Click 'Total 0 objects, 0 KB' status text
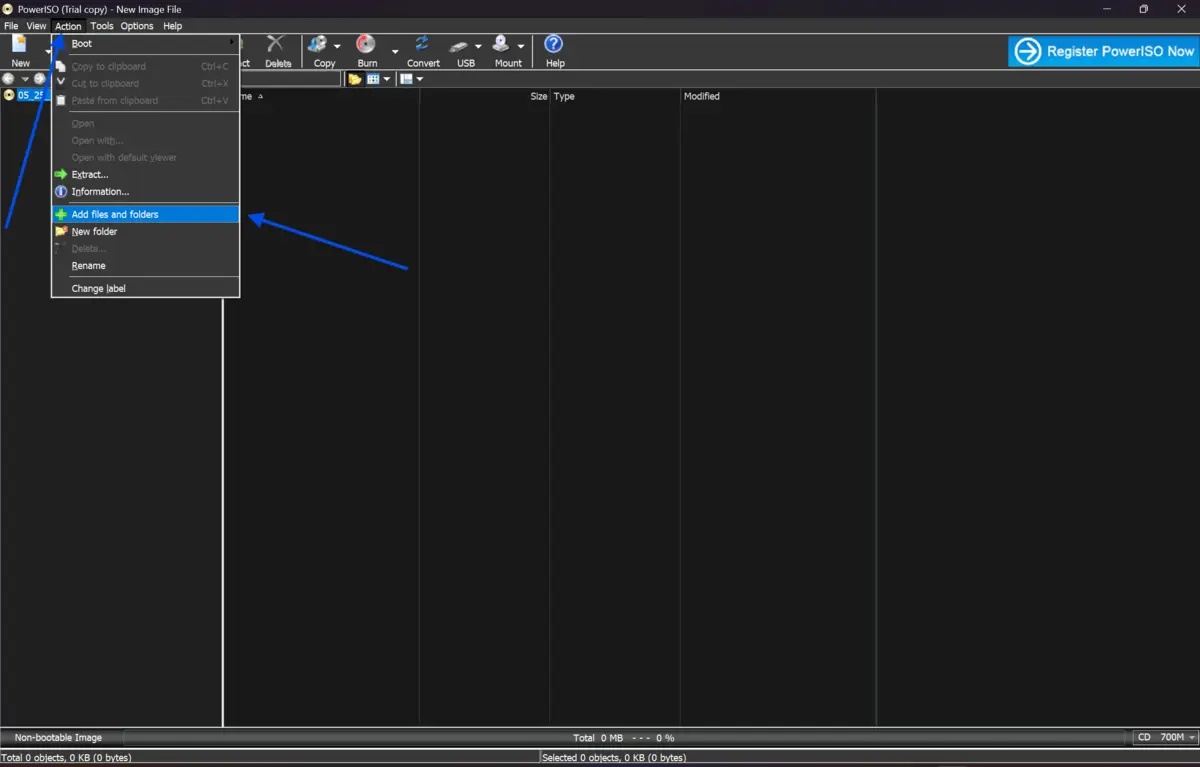 pos(67,758)
